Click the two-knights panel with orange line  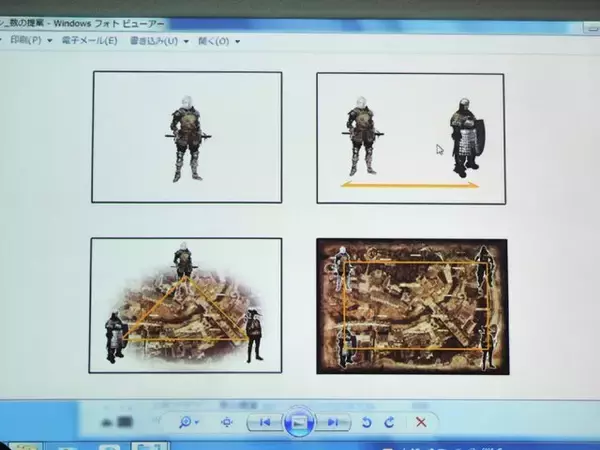tap(410, 138)
